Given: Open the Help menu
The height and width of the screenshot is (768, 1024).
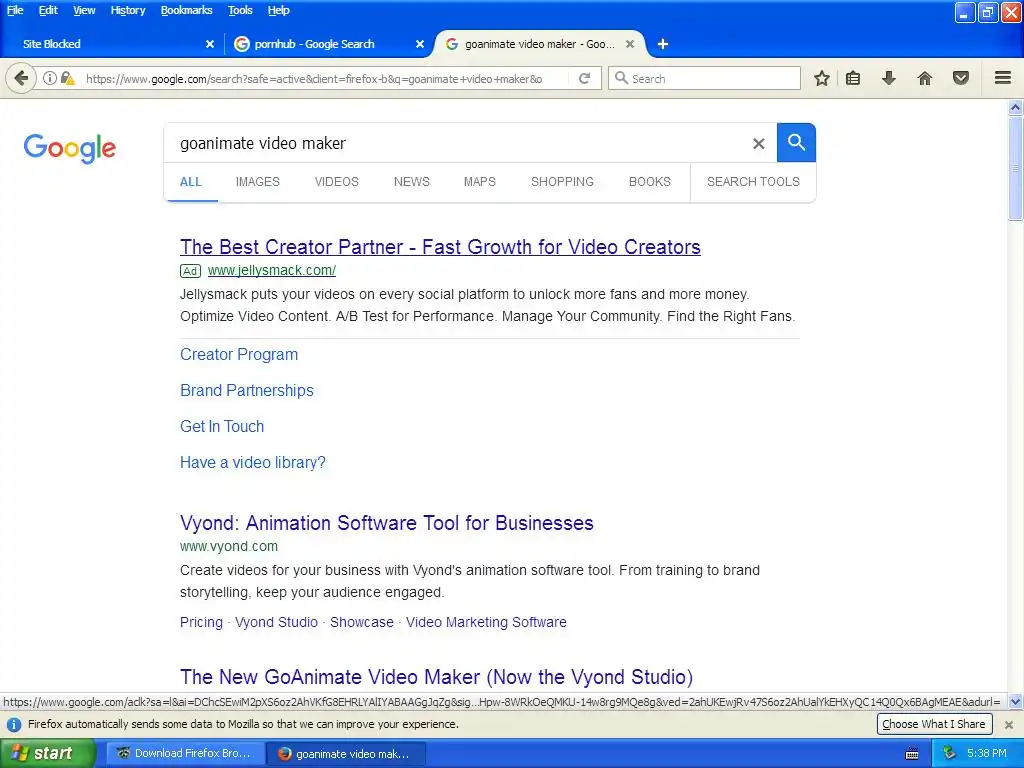Looking at the screenshot, I should coord(279,10).
